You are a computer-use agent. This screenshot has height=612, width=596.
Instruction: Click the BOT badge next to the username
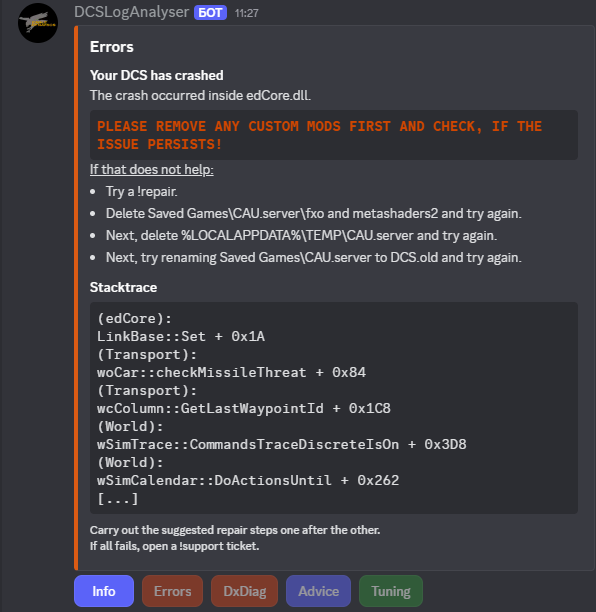[x=210, y=13]
